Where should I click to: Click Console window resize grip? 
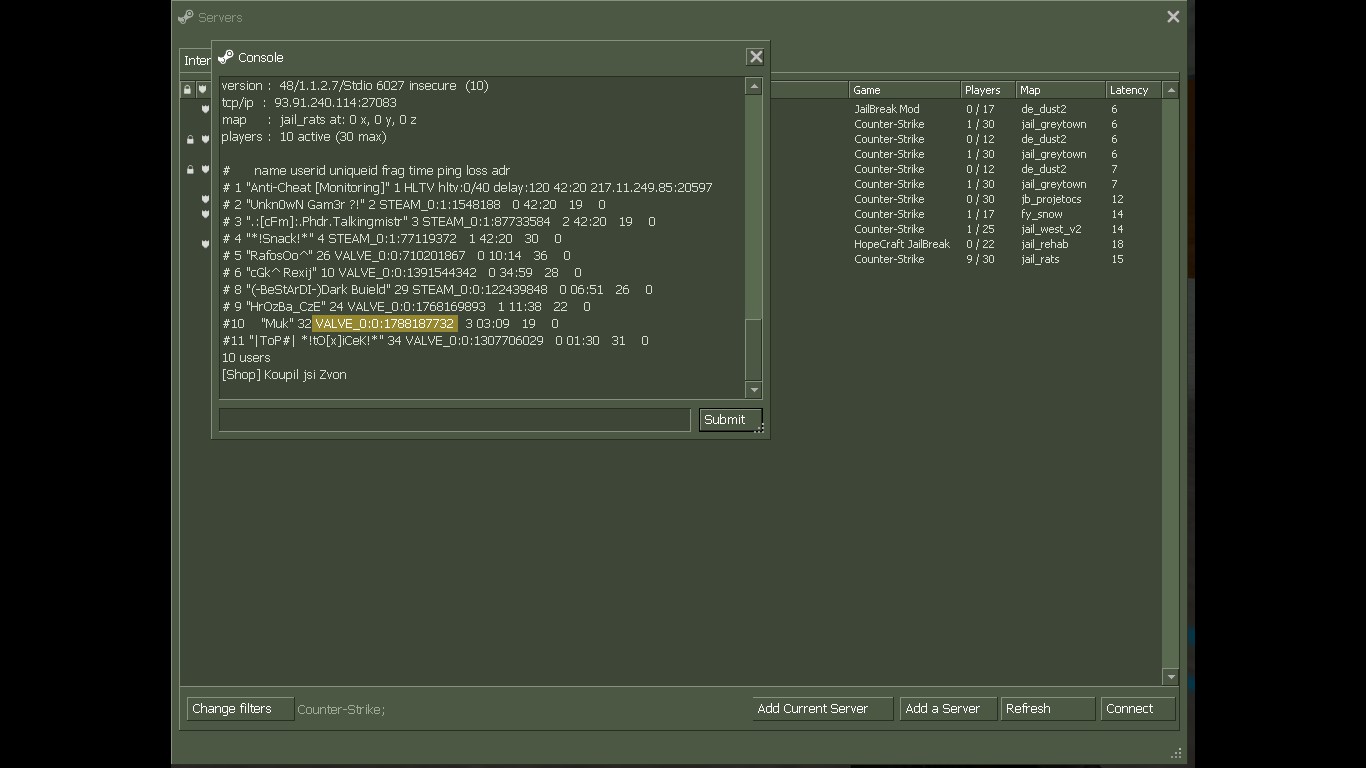[759, 428]
